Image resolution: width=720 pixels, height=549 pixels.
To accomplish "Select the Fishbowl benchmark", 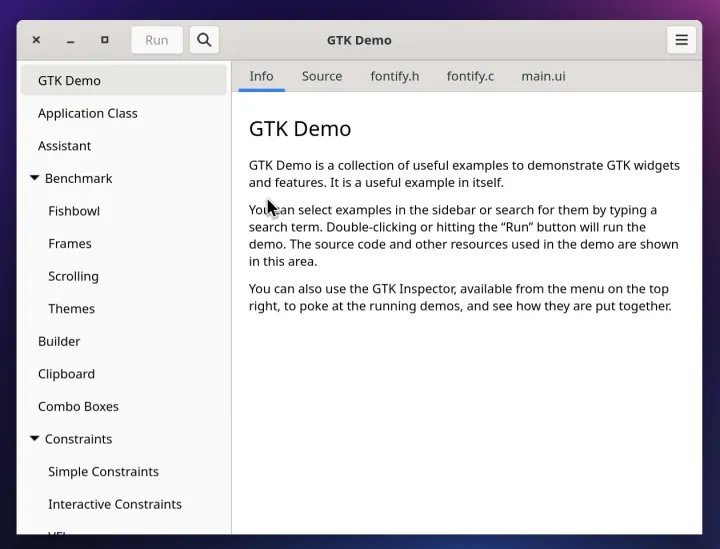I will pyautogui.click(x=124, y=211).
